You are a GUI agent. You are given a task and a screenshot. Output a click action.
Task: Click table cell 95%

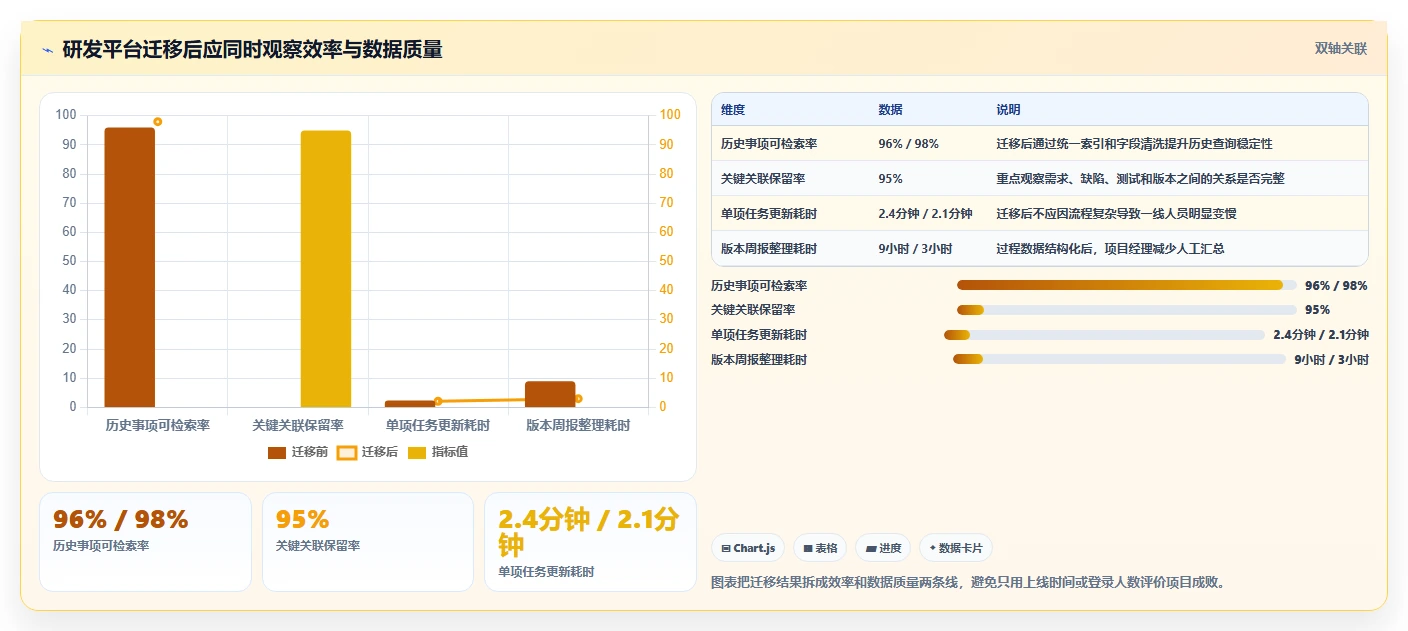(x=890, y=179)
